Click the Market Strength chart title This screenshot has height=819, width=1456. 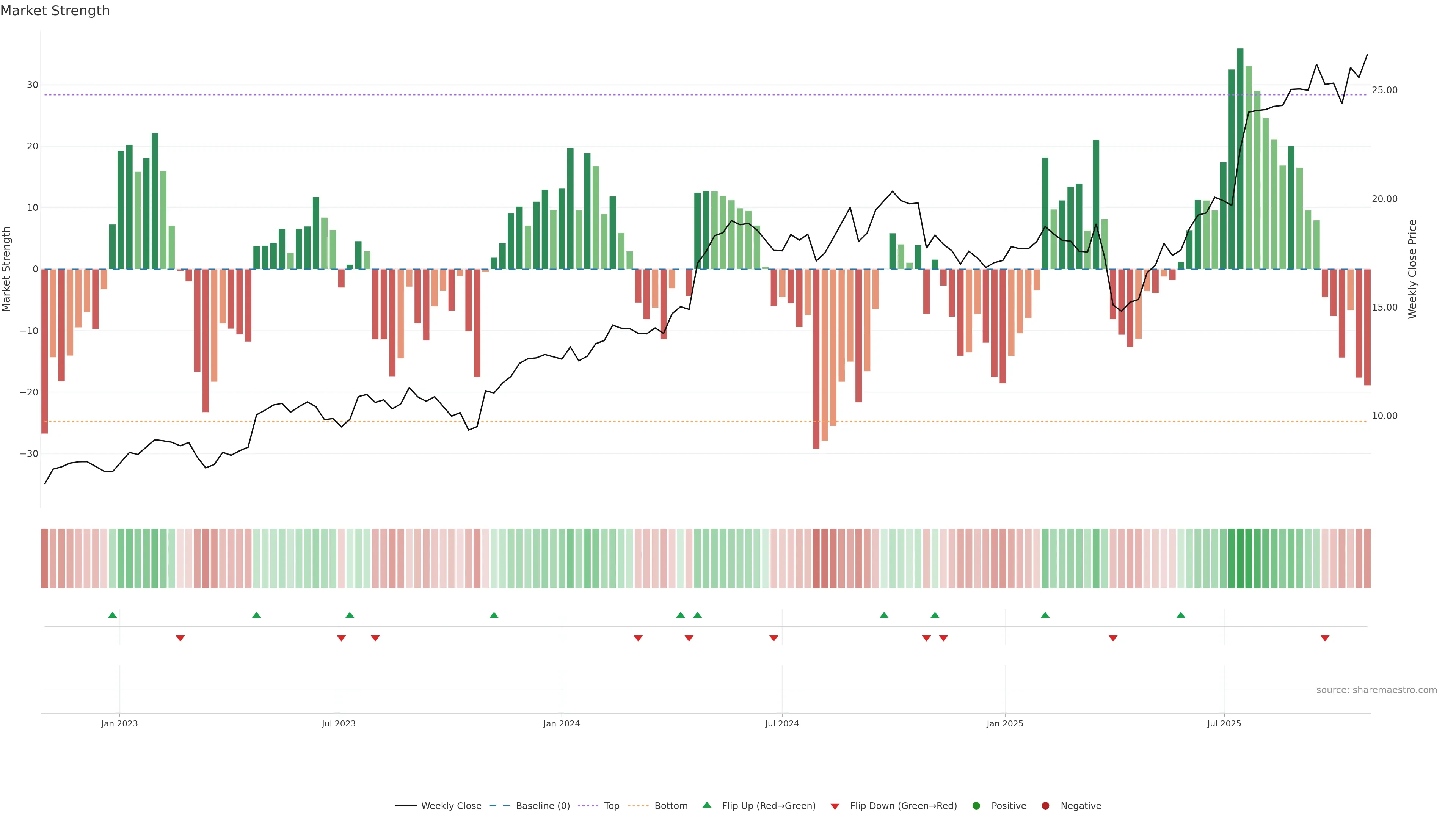tap(55, 11)
